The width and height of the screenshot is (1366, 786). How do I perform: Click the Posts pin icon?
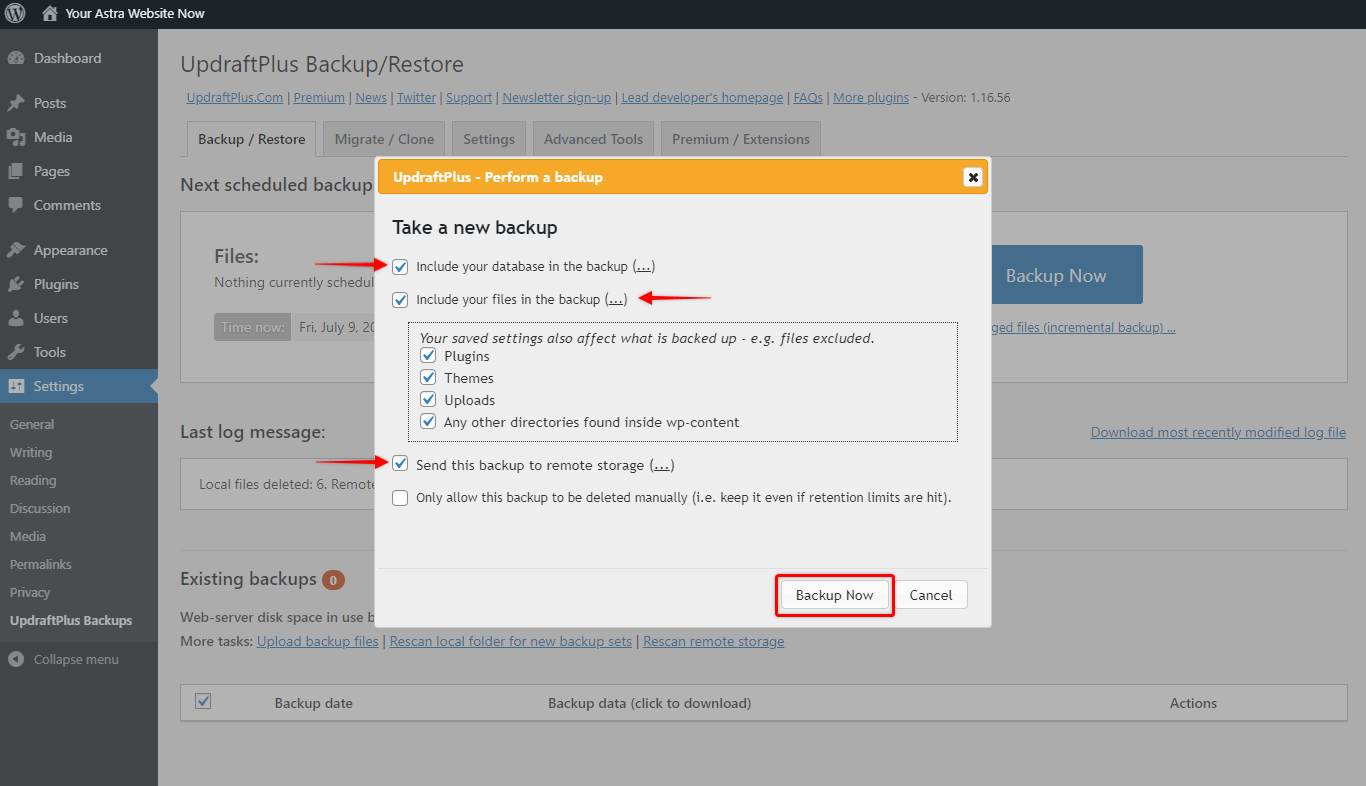16,103
